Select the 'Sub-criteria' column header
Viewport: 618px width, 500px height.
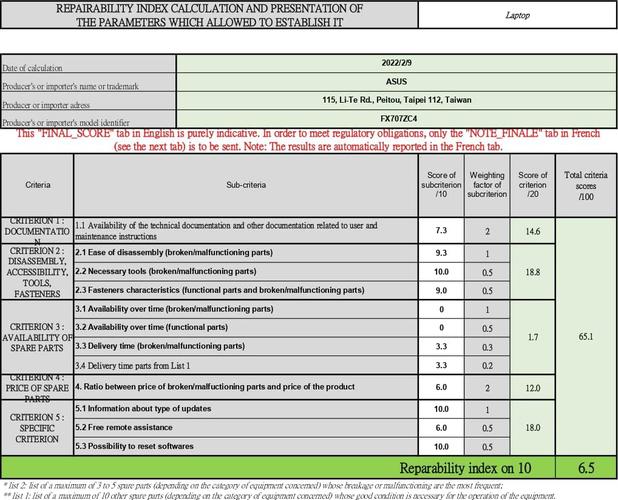coord(246,185)
